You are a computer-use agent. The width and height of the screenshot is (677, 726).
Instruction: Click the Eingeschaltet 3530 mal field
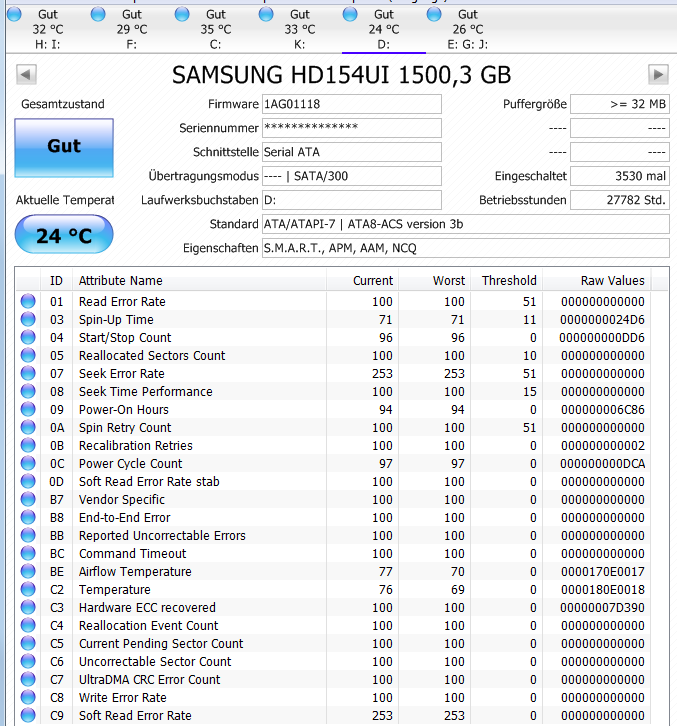(620, 176)
